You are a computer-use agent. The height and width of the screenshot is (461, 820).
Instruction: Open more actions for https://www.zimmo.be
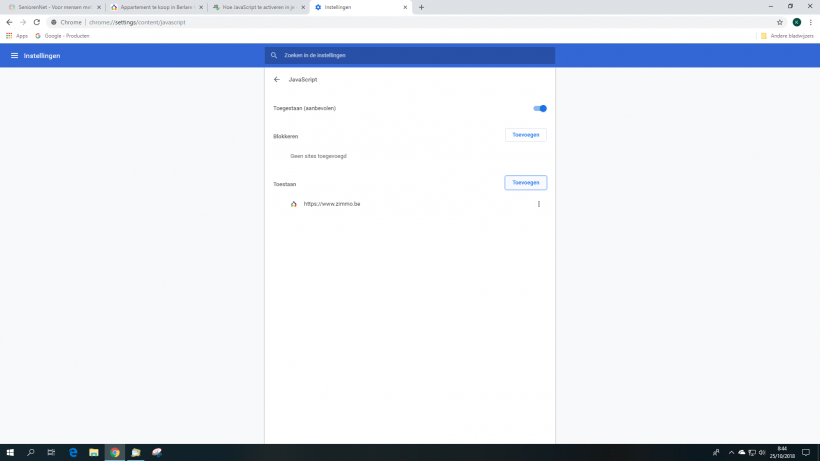(x=539, y=204)
